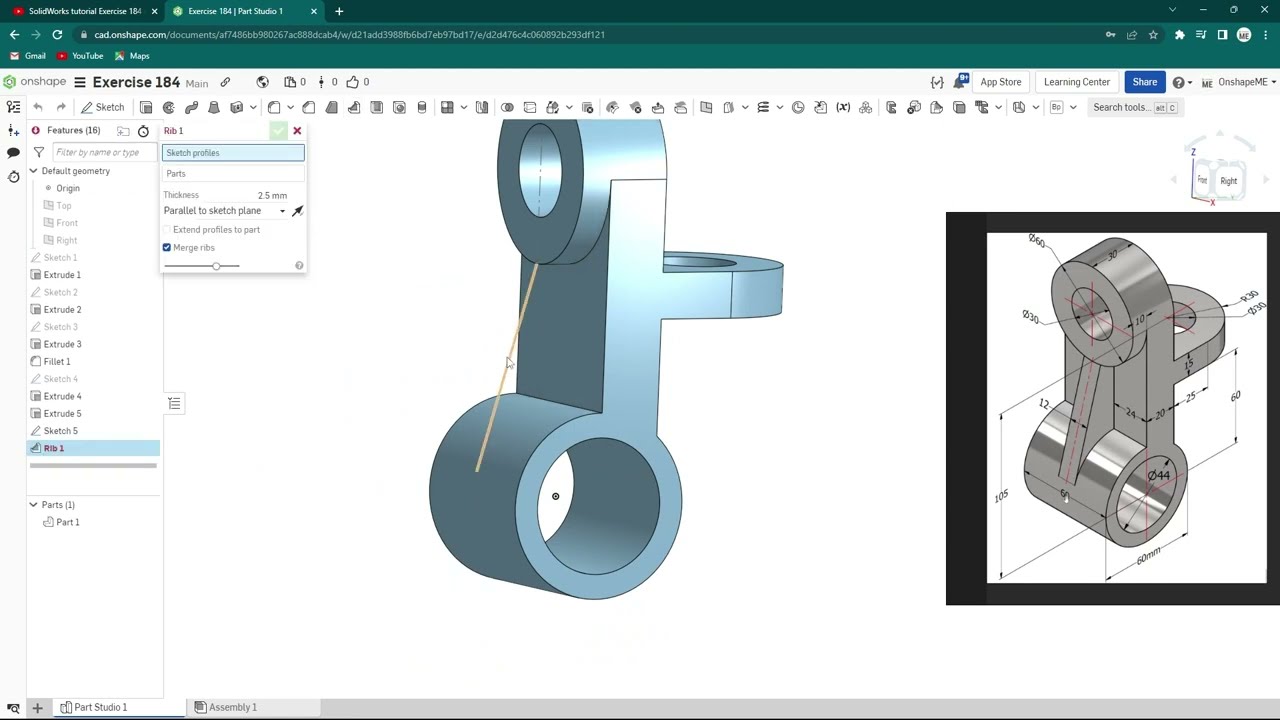Click the Share button
1280x720 pixels.
point(1145,82)
